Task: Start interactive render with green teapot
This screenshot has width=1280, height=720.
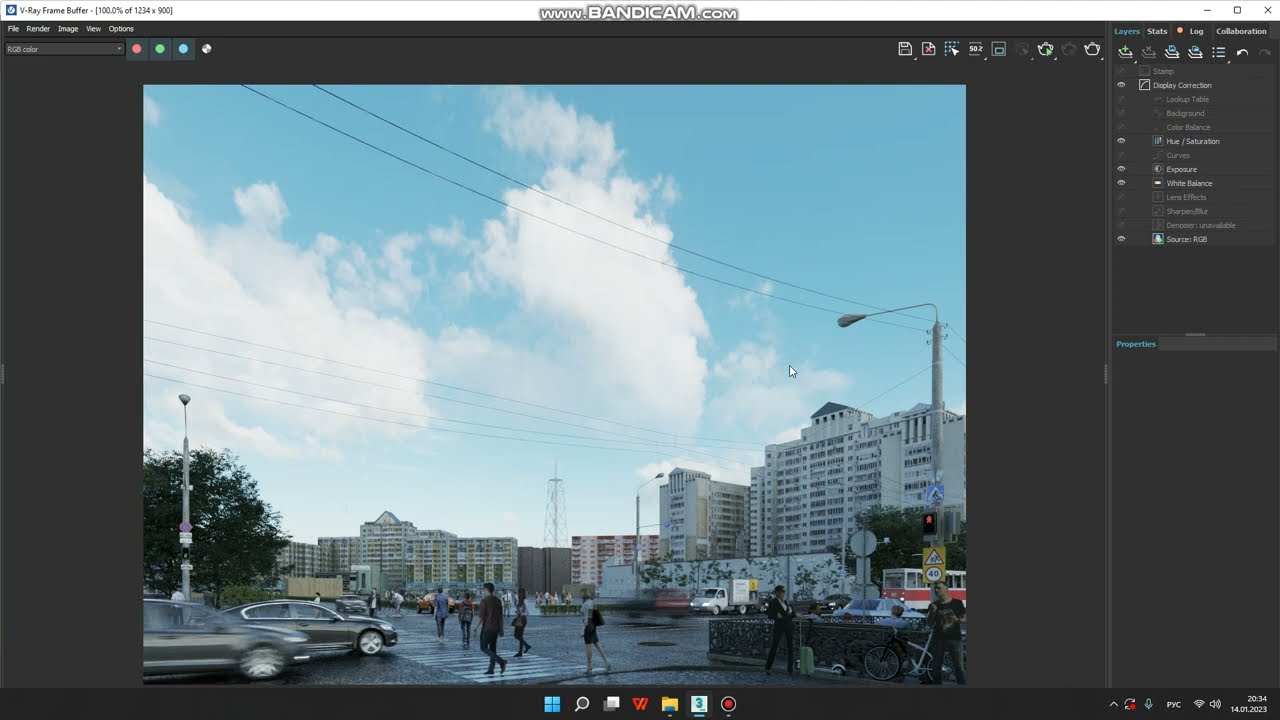Action: pos(1046,49)
